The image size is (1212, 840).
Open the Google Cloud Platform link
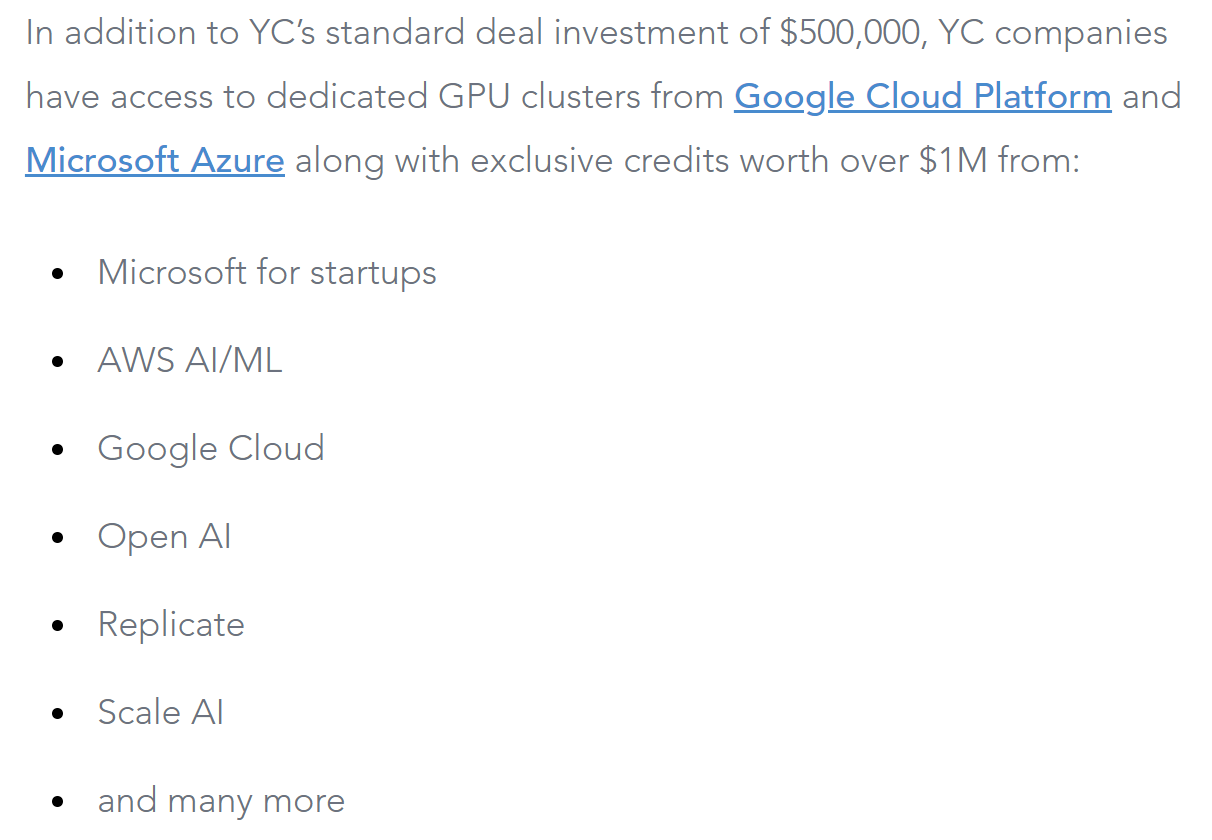pos(922,97)
